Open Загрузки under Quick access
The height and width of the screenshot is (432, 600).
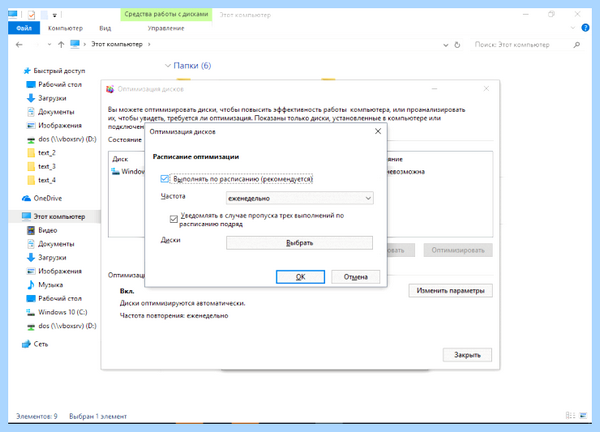[52, 98]
